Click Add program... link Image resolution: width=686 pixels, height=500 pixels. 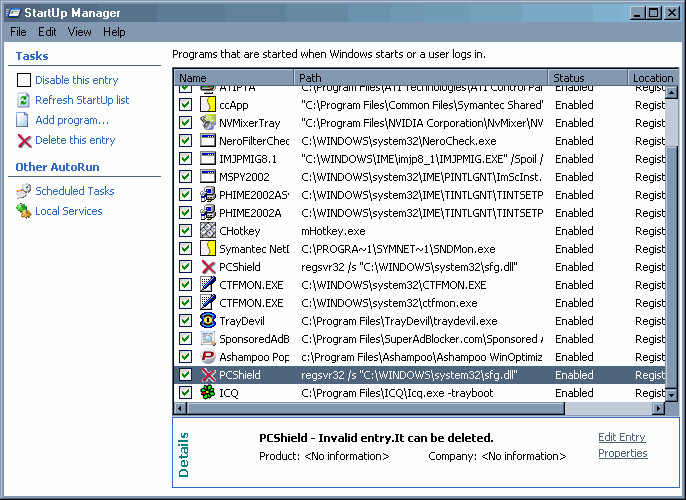[x=72, y=120]
